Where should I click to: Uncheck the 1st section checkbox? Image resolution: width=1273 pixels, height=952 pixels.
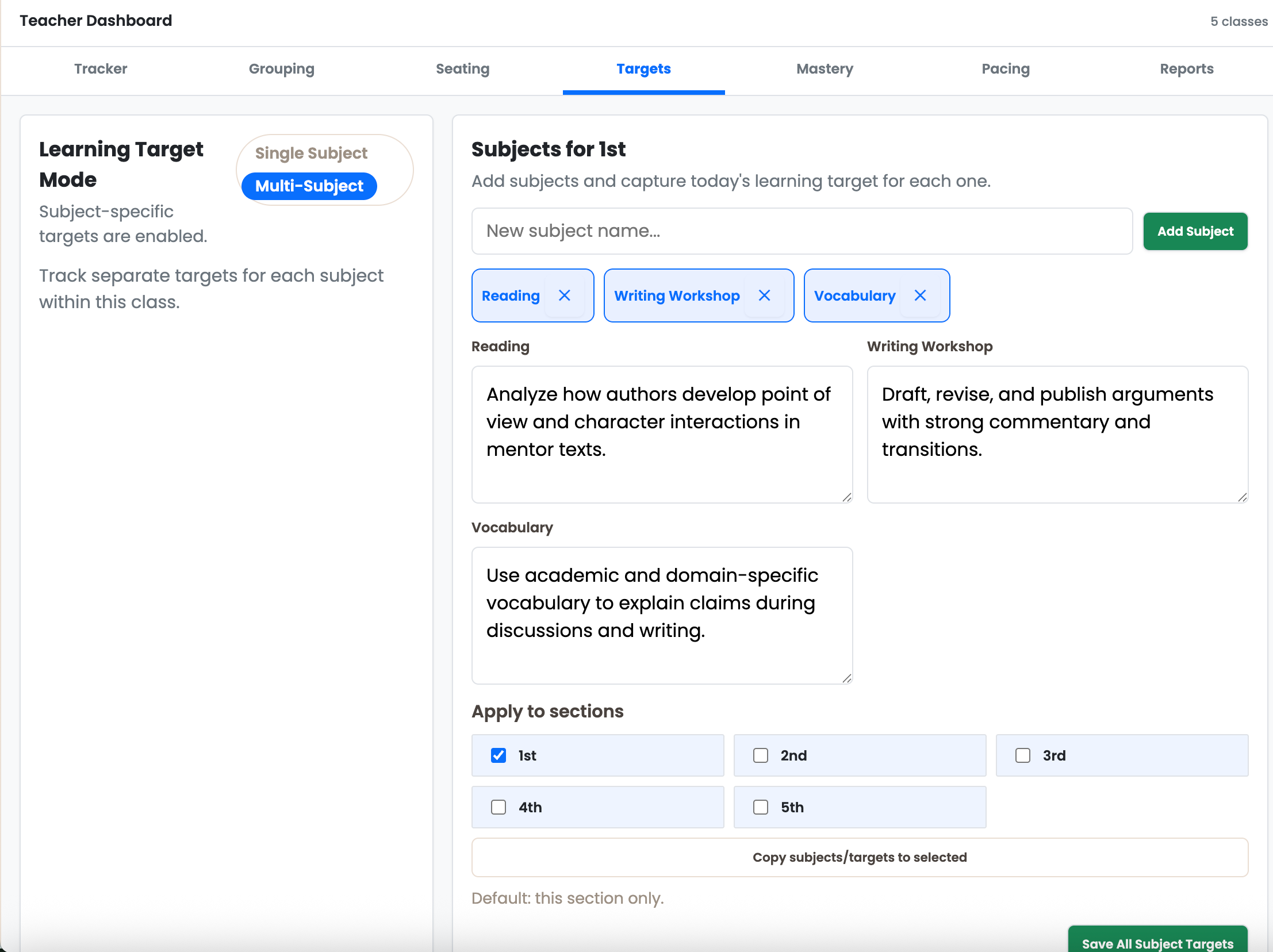pos(498,755)
